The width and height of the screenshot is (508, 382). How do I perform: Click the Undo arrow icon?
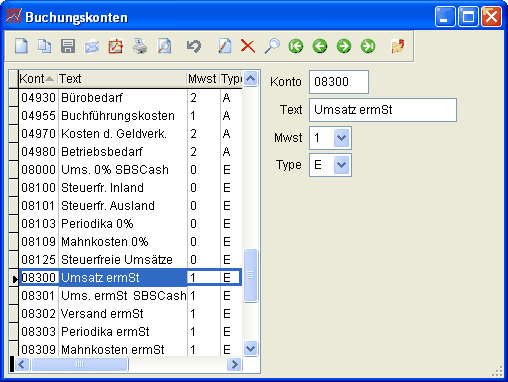tap(194, 46)
